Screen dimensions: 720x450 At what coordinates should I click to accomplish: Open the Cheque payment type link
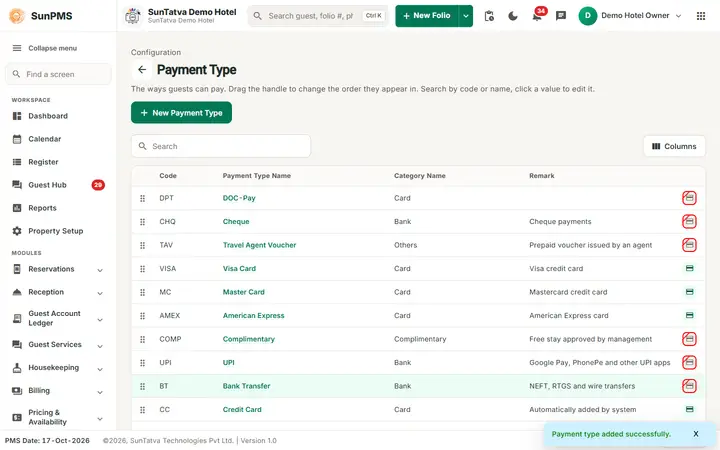click(x=236, y=221)
